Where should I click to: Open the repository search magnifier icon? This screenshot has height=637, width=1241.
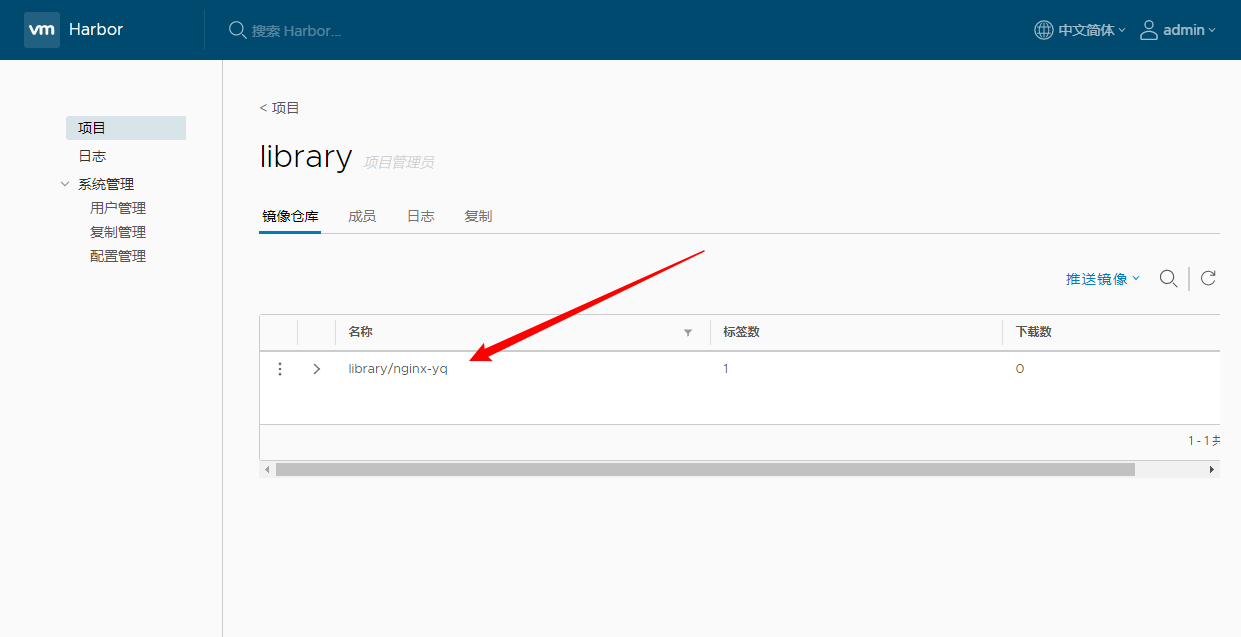(1167, 278)
